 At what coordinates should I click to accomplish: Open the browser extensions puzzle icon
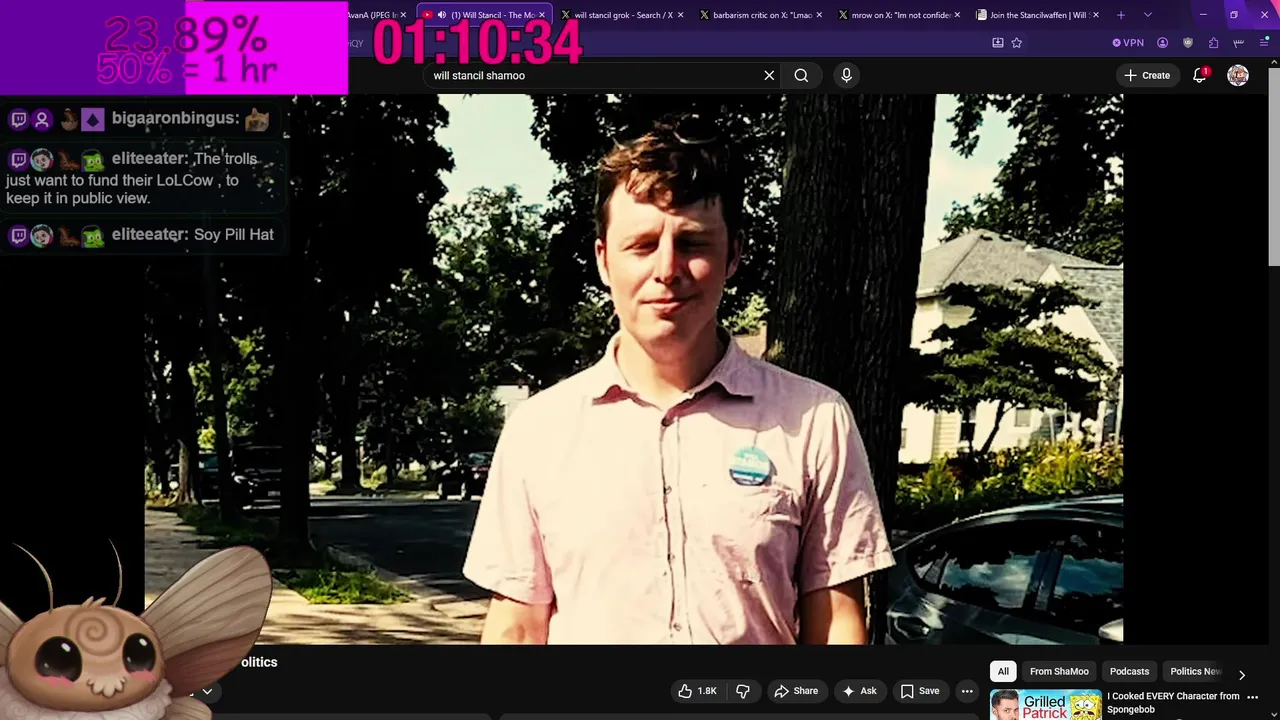pyautogui.click(x=1213, y=43)
